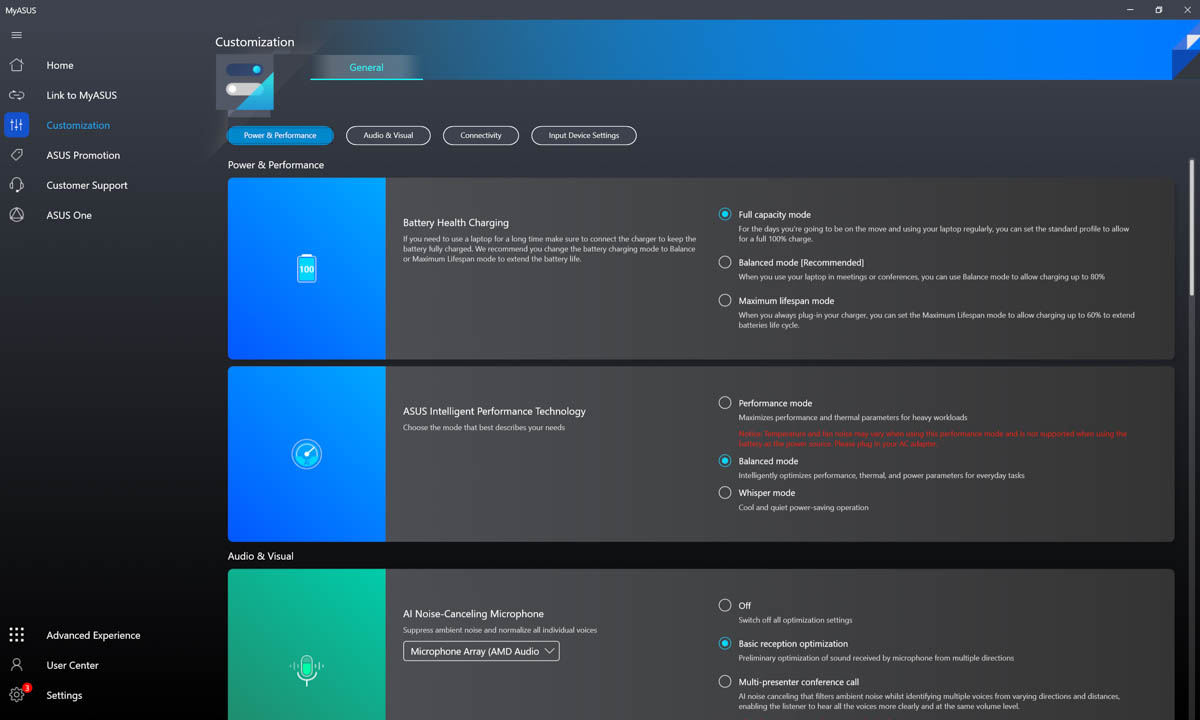Choose Whisper mode

click(x=725, y=492)
